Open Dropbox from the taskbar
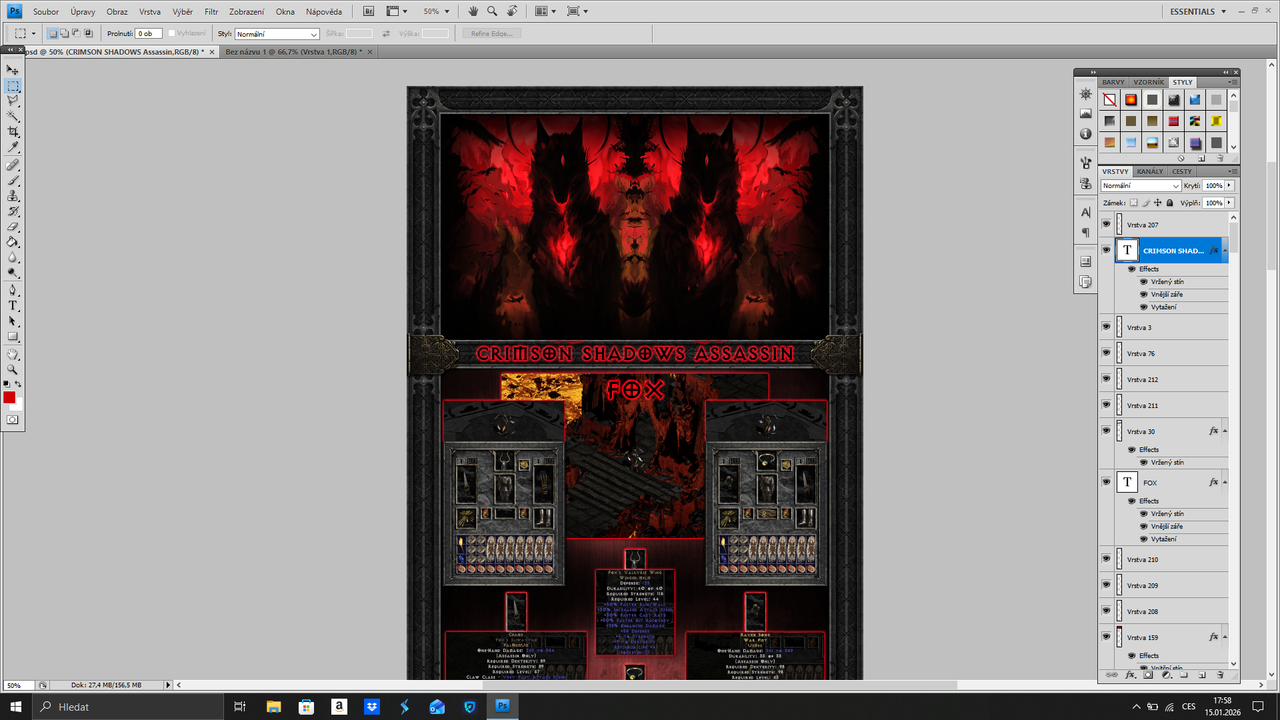Image resolution: width=1280 pixels, height=720 pixels. click(x=371, y=706)
